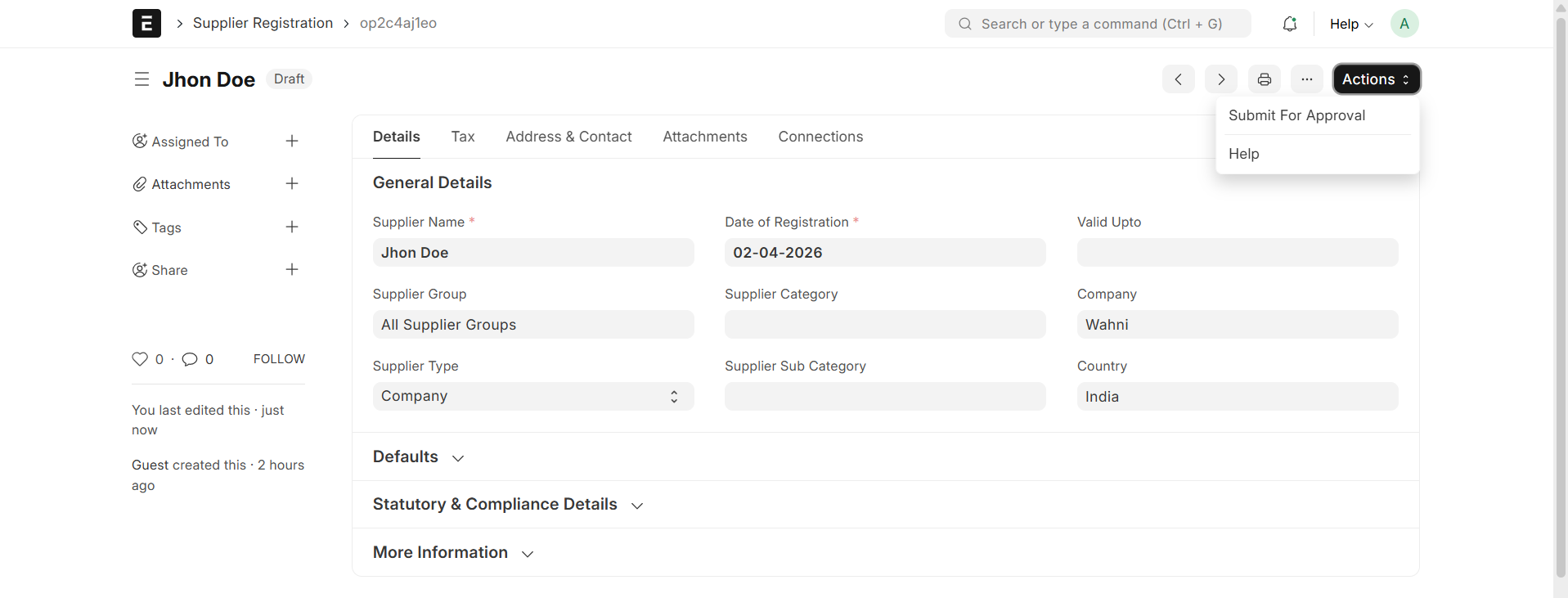The width and height of the screenshot is (1568, 598).
Task: Edit Date of Registration field
Action: pos(885,253)
